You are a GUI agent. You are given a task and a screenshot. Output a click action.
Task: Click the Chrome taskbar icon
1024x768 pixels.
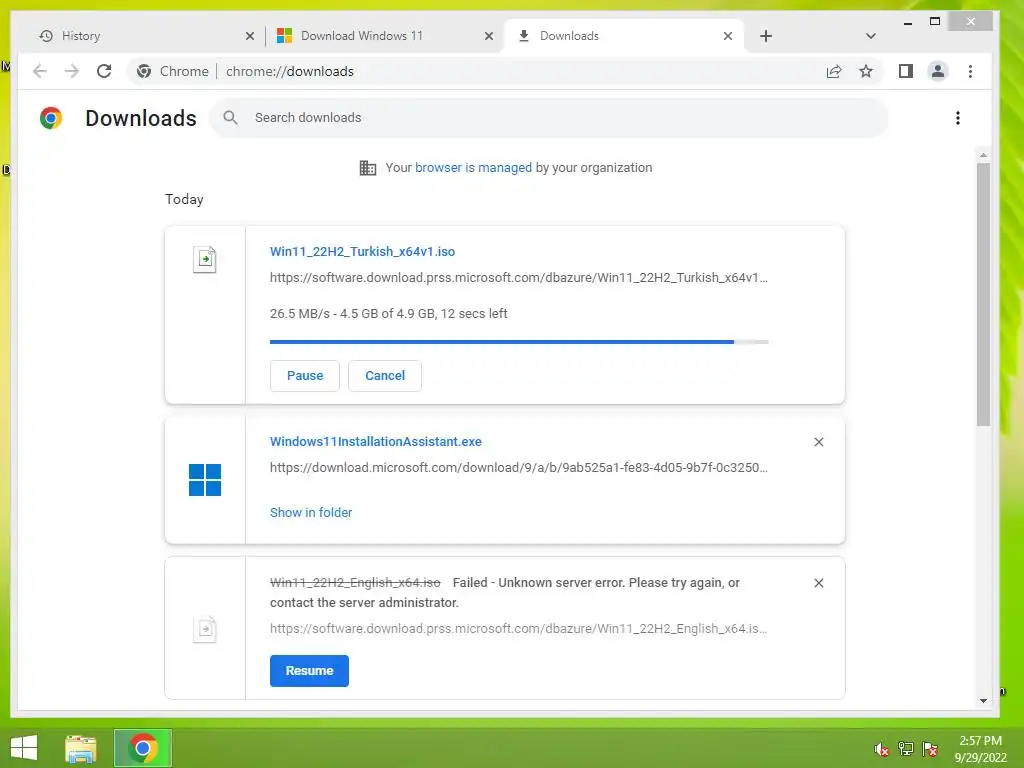[143, 748]
